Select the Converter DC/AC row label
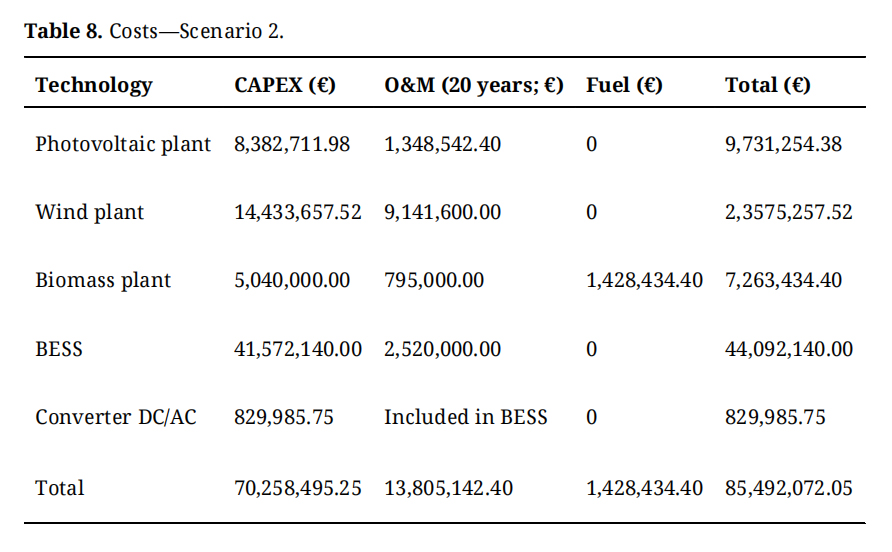Image resolution: width=892 pixels, height=552 pixels. coord(116,417)
